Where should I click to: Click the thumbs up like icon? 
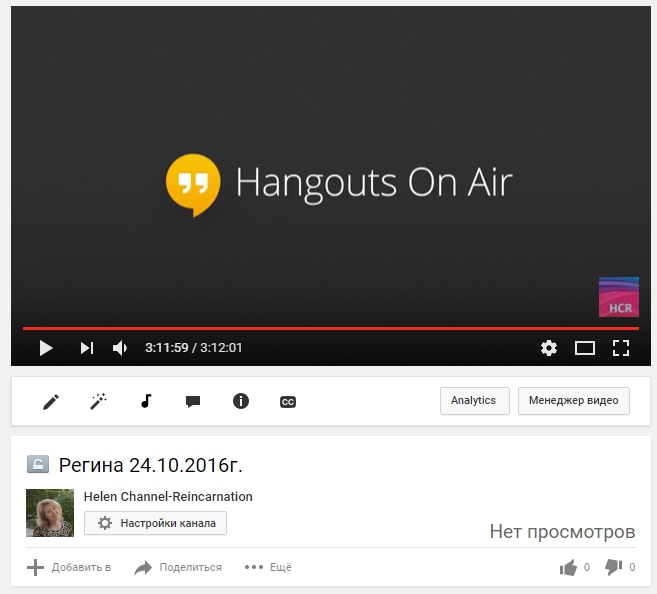tap(569, 567)
